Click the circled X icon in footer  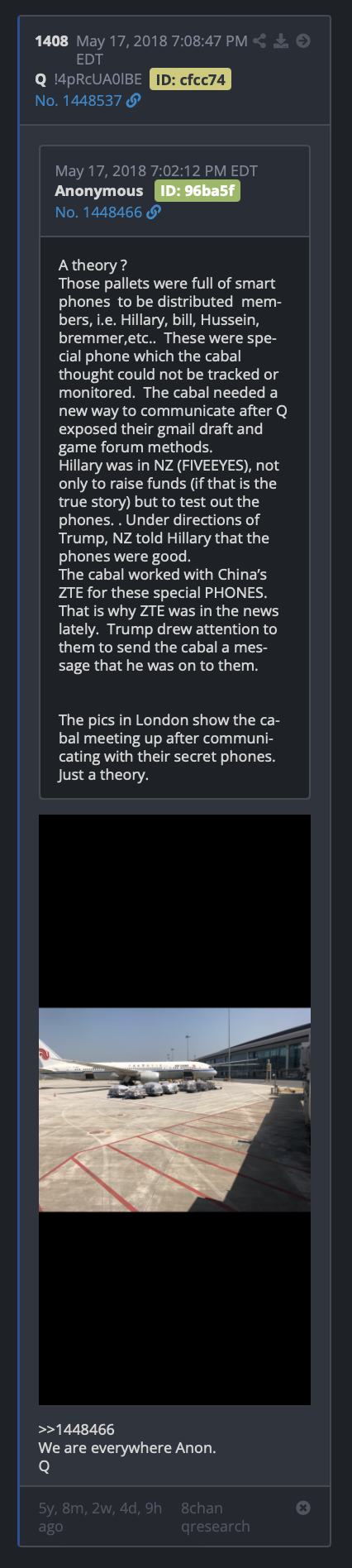(303, 1508)
